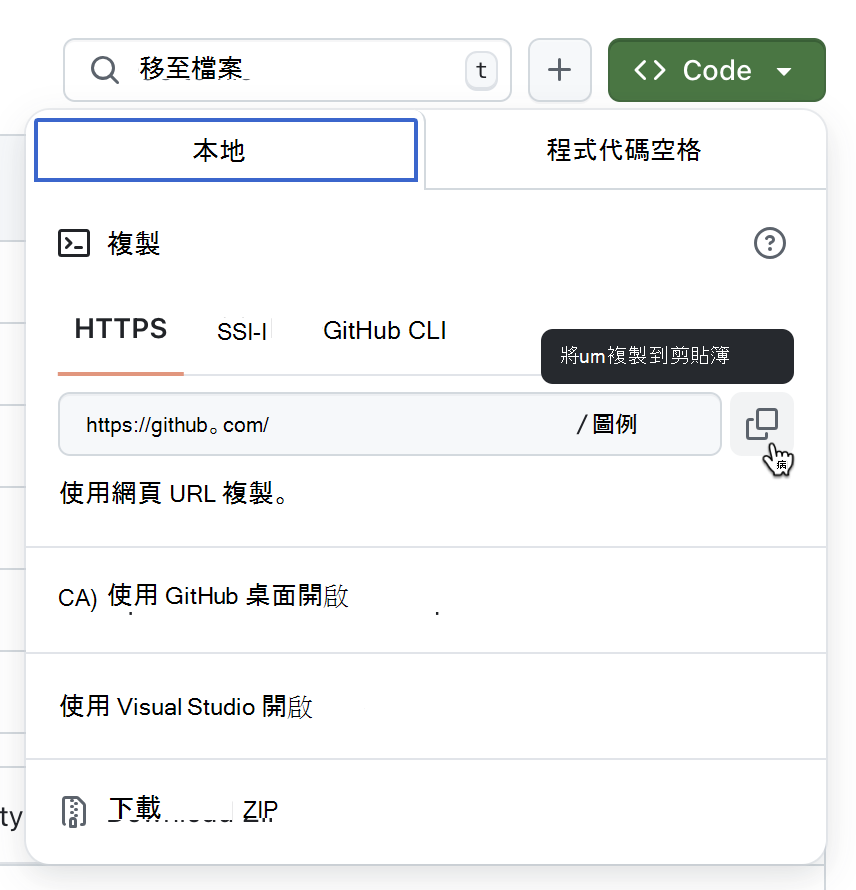Viewport: 856px width, 890px height.
Task: Download the ZIP via 下載 ZIP
Action: (426, 811)
